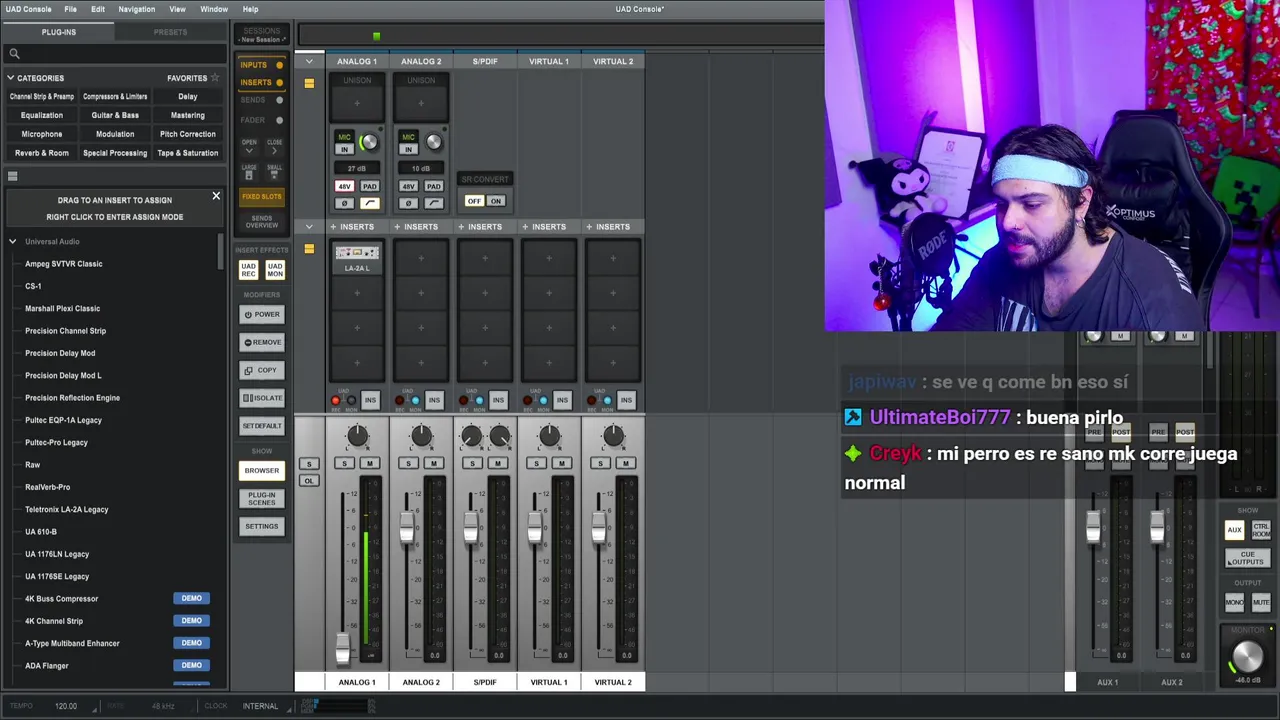The width and height of the screenshot is (1280, 720).
Task: Enable PAD on Analog 2
Action: coord(433,187)
